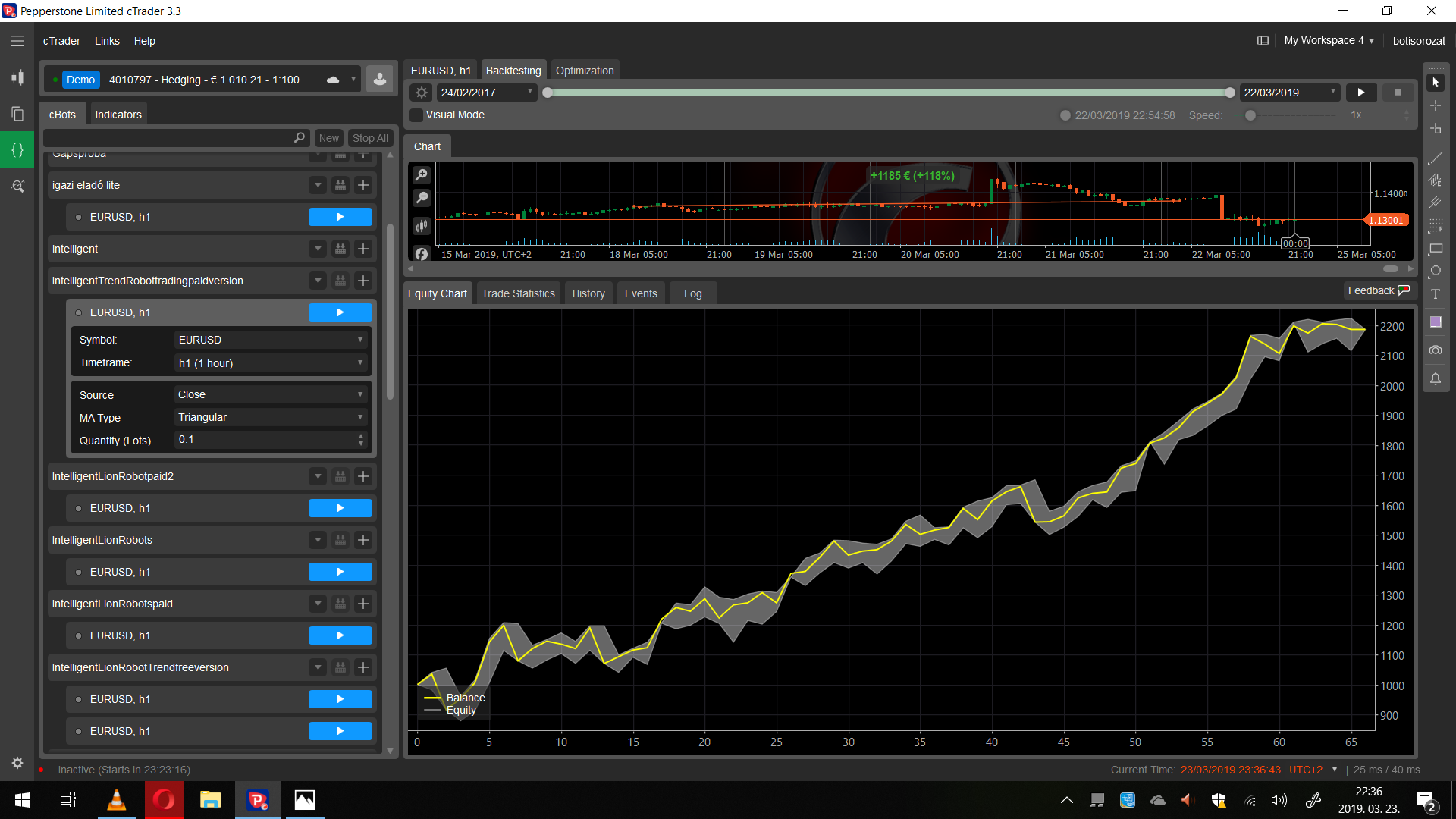Click the screenshot camera icon

click(x=1436, y=350)
